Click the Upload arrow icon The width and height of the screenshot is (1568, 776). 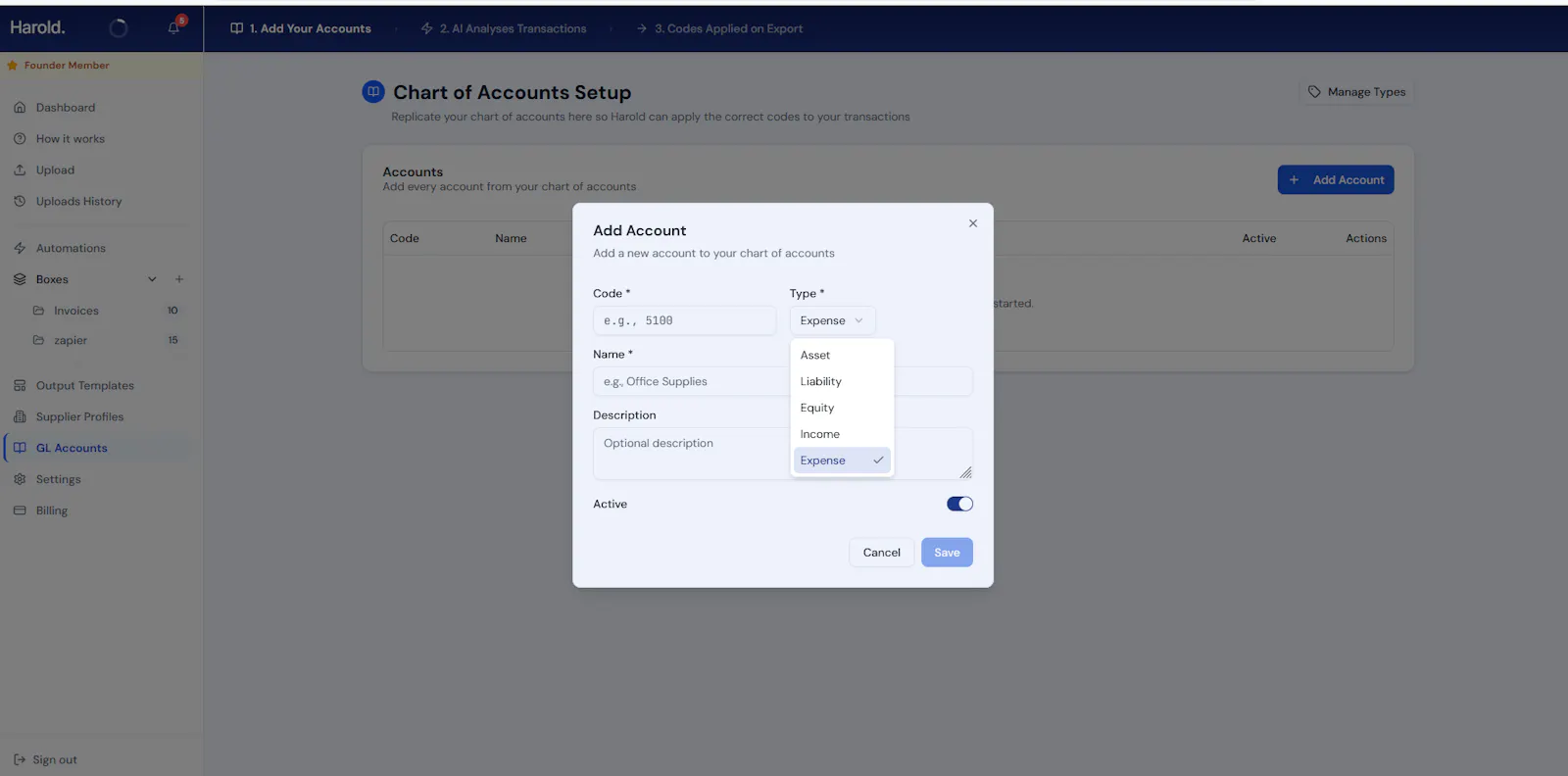20,170
